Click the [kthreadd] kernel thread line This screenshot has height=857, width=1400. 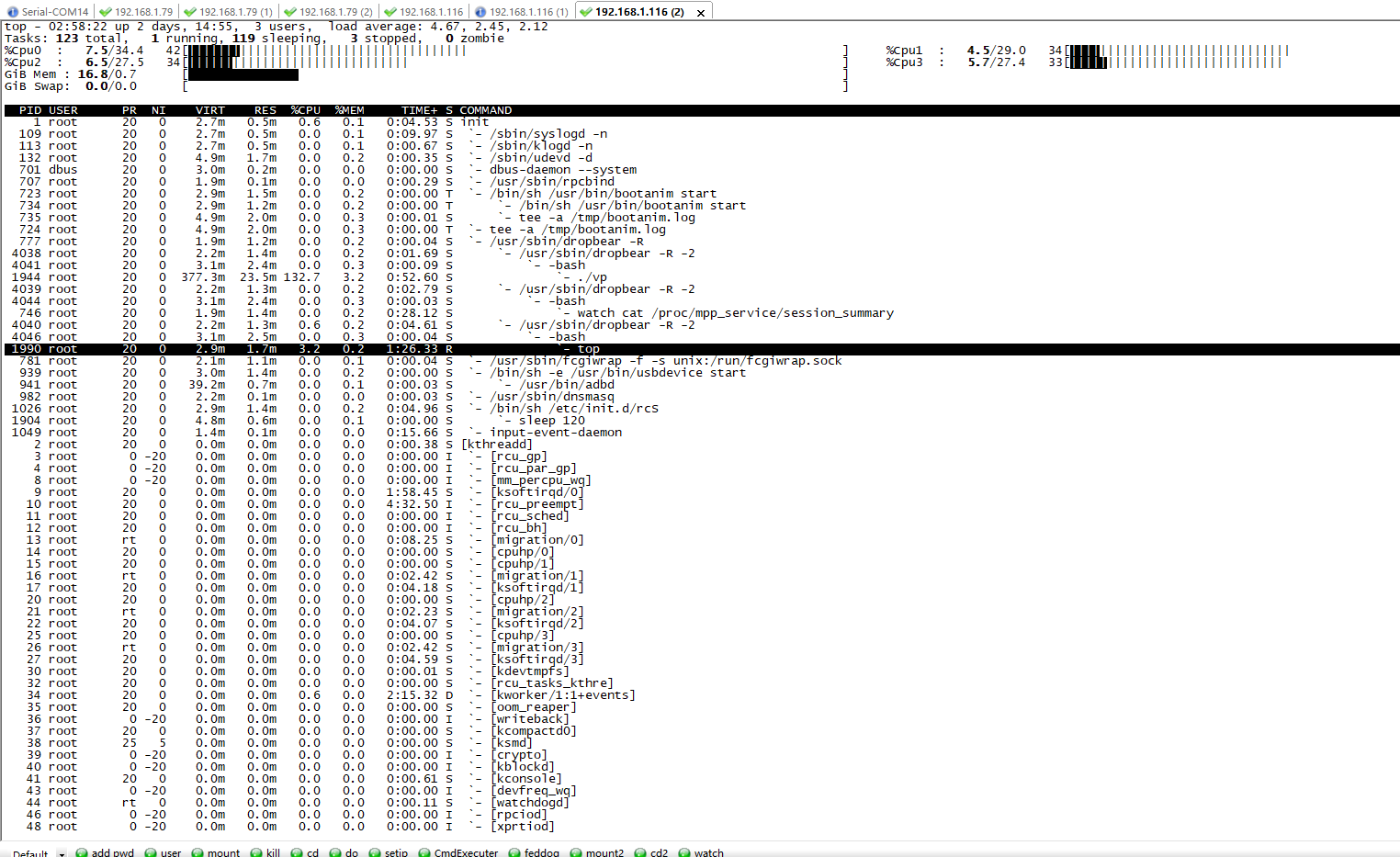click(x=702, y=445)
